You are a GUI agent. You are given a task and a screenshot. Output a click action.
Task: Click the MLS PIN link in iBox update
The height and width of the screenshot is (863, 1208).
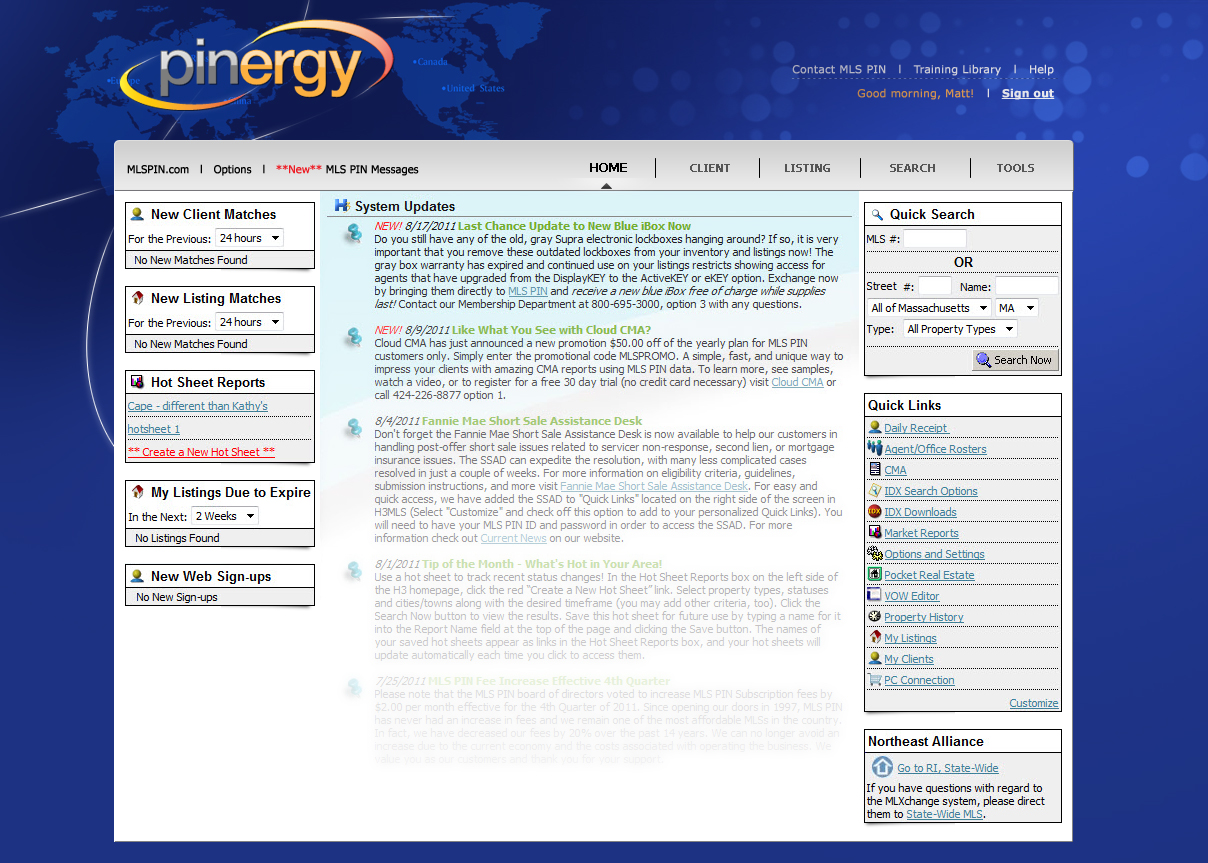[x=528, y=291]
